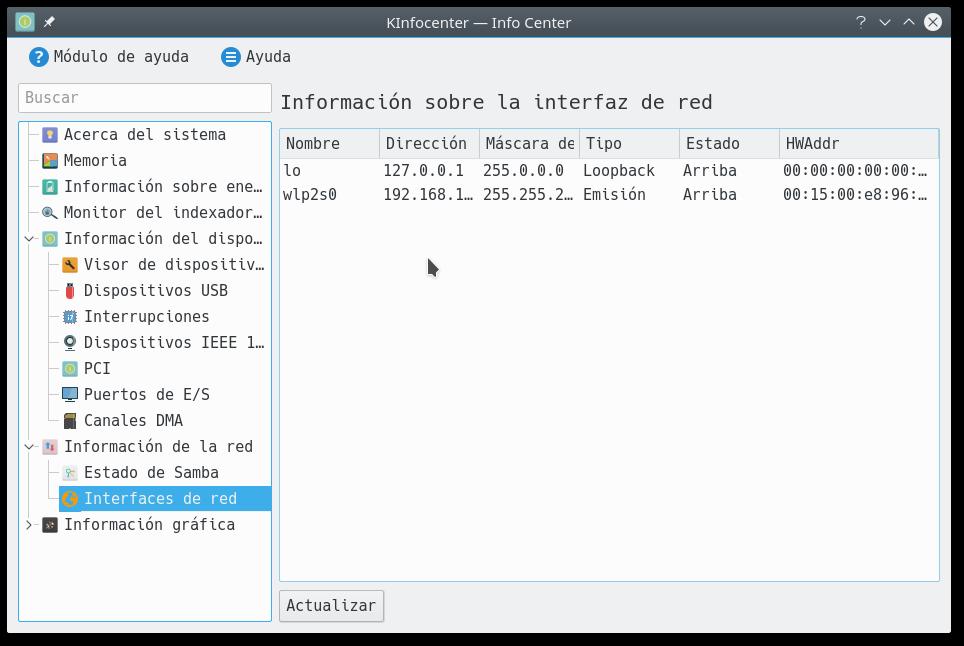
Task: Click the 00:15:00:e8:96:… hardware address
Action: [x=855, y=195]
